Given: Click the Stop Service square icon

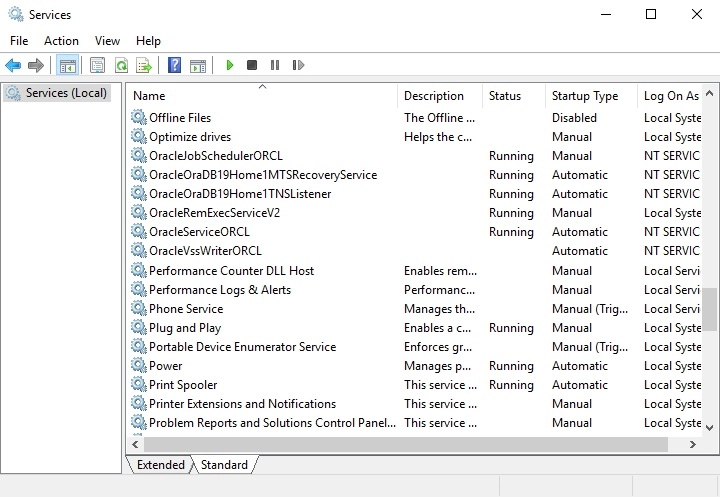Looking at the screenshot, I should click(252, 65).
